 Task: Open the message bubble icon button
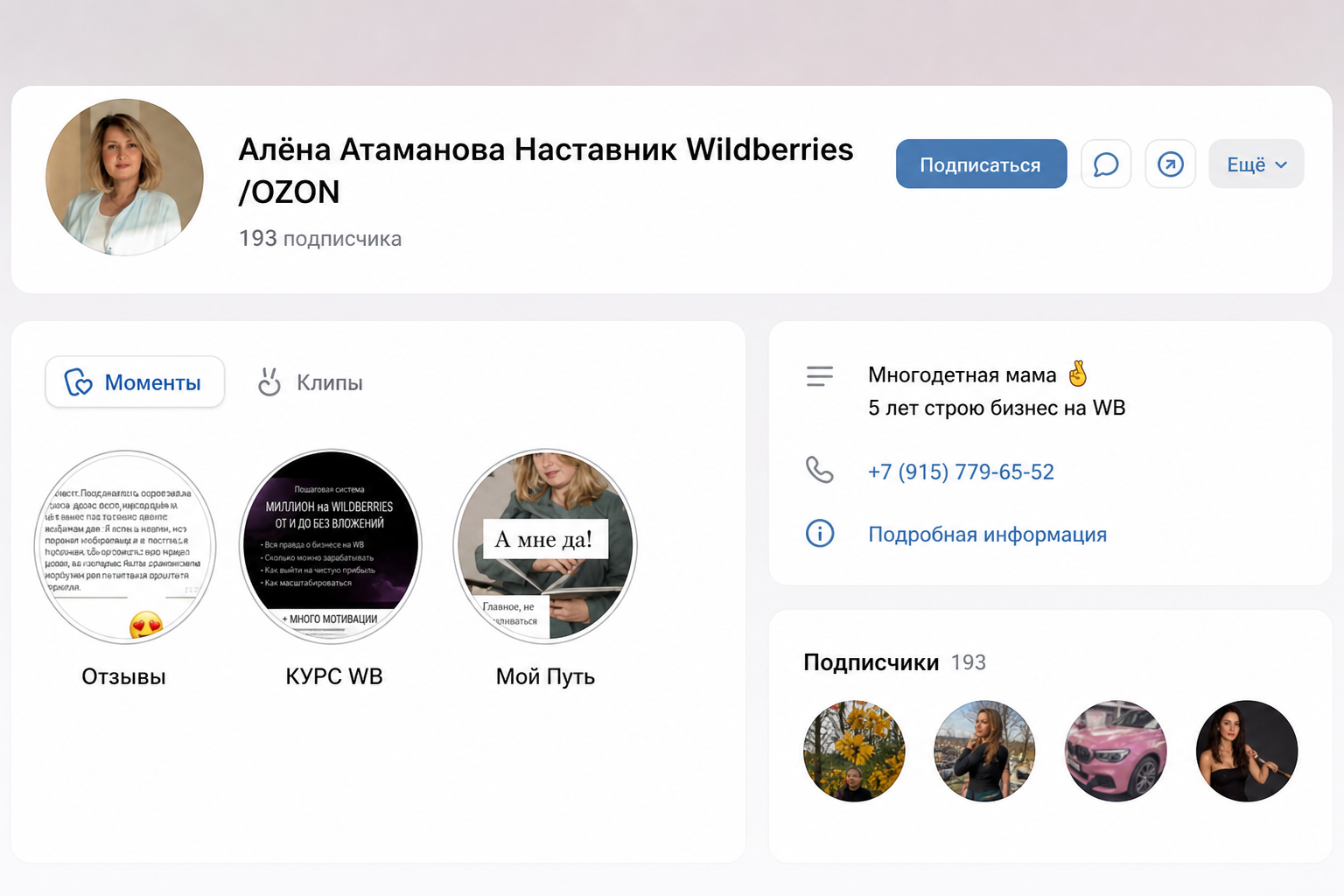click(1106, 164)
